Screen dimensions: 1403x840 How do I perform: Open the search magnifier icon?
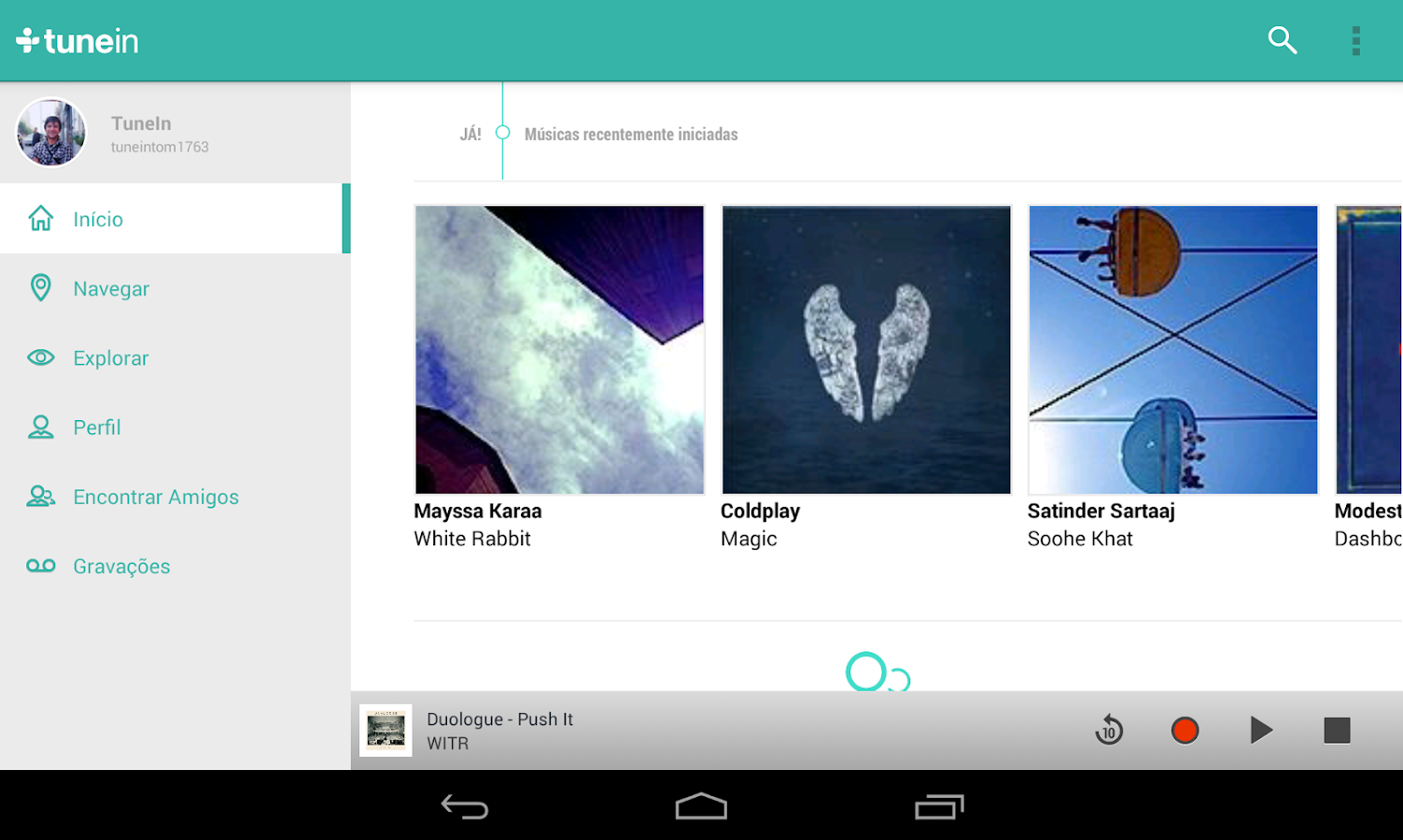point(1282,40)
